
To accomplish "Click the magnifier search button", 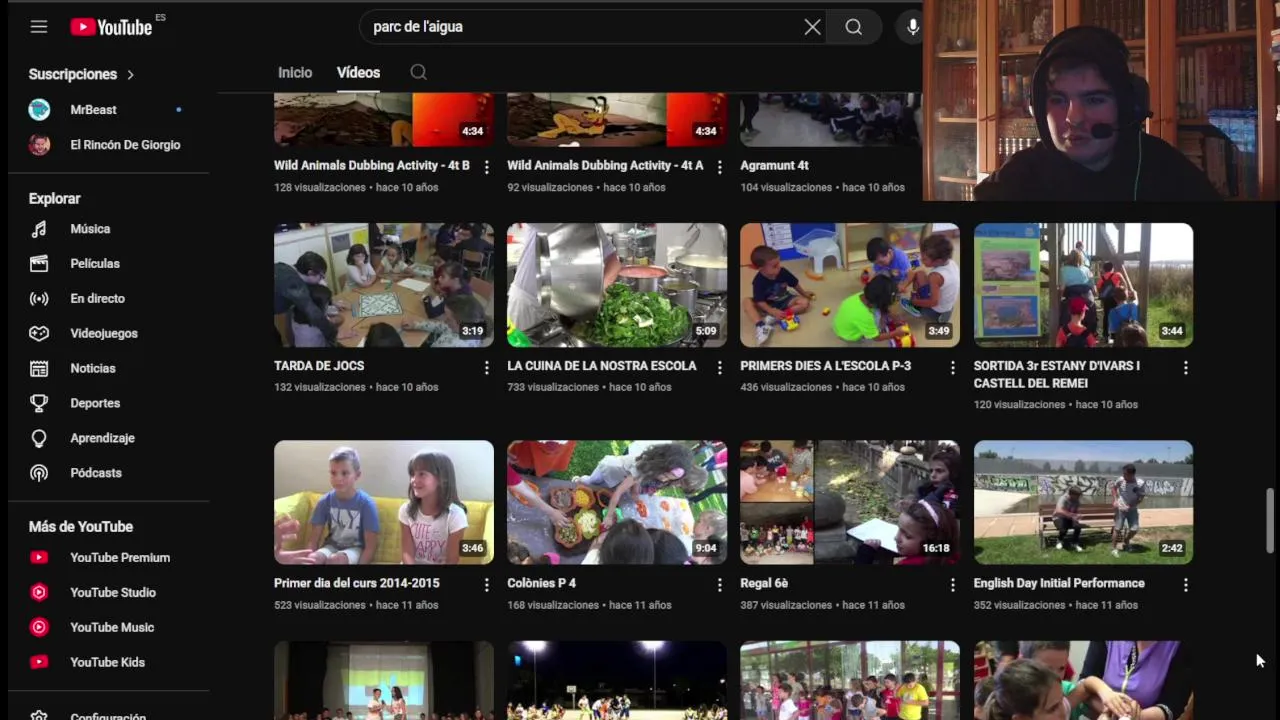I will [x=853, y=27].
